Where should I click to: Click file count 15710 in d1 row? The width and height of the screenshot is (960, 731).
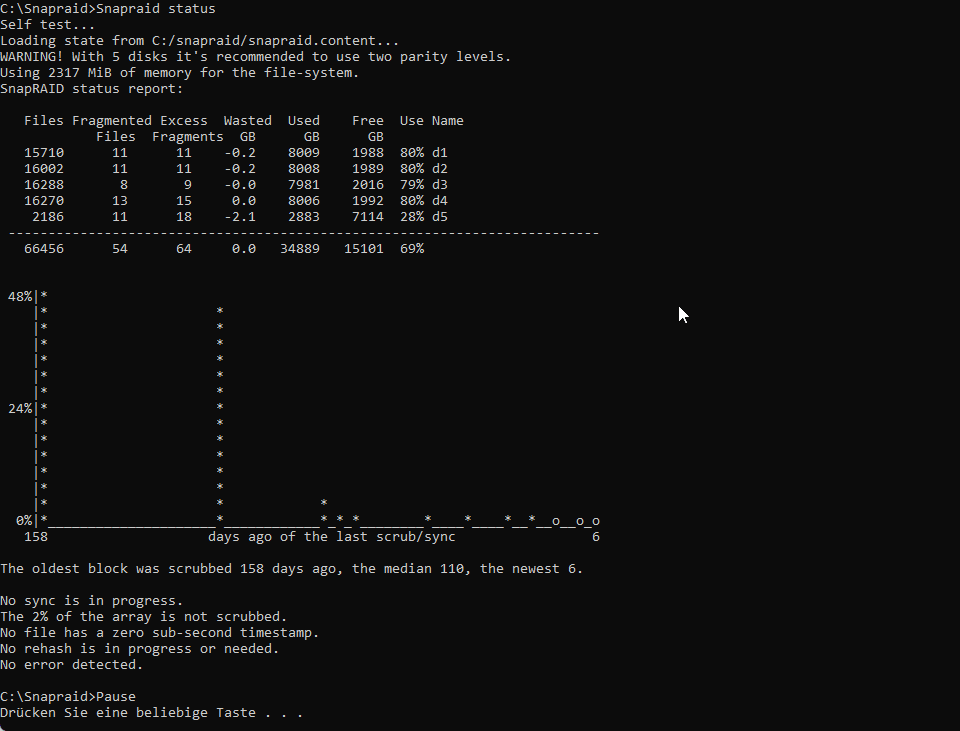coord(44,152)
